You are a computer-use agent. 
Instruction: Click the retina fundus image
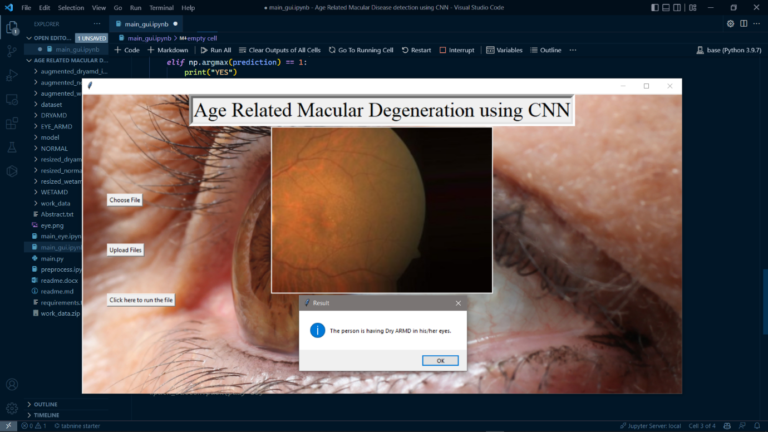[382, 210]
